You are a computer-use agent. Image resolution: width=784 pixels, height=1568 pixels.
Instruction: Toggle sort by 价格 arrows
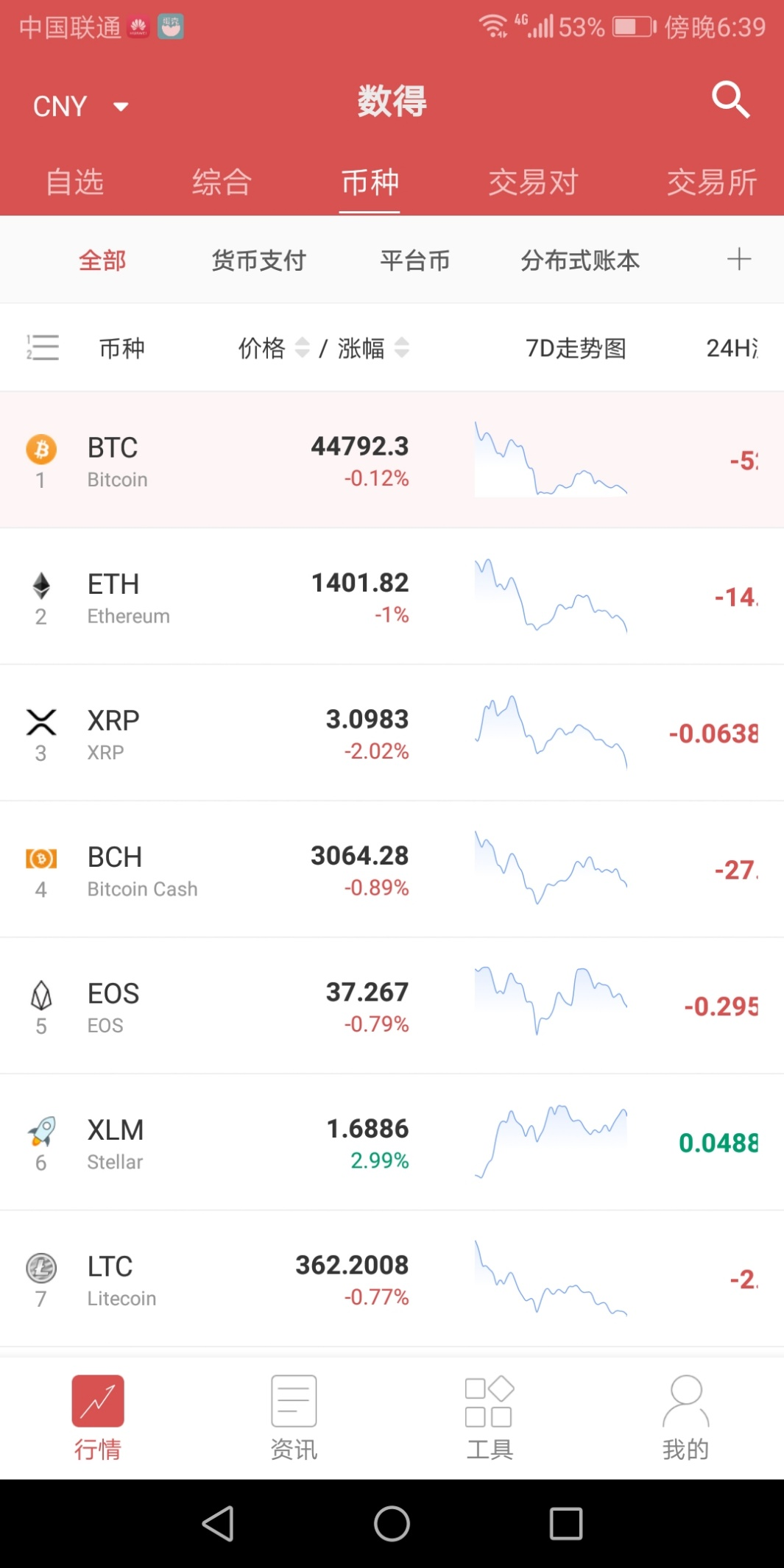tap(302, 347)
